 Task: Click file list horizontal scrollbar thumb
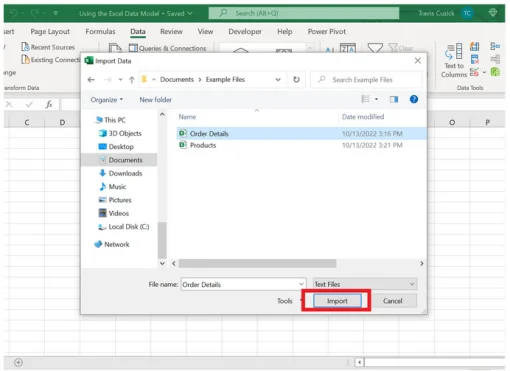(x=257, y=263)
